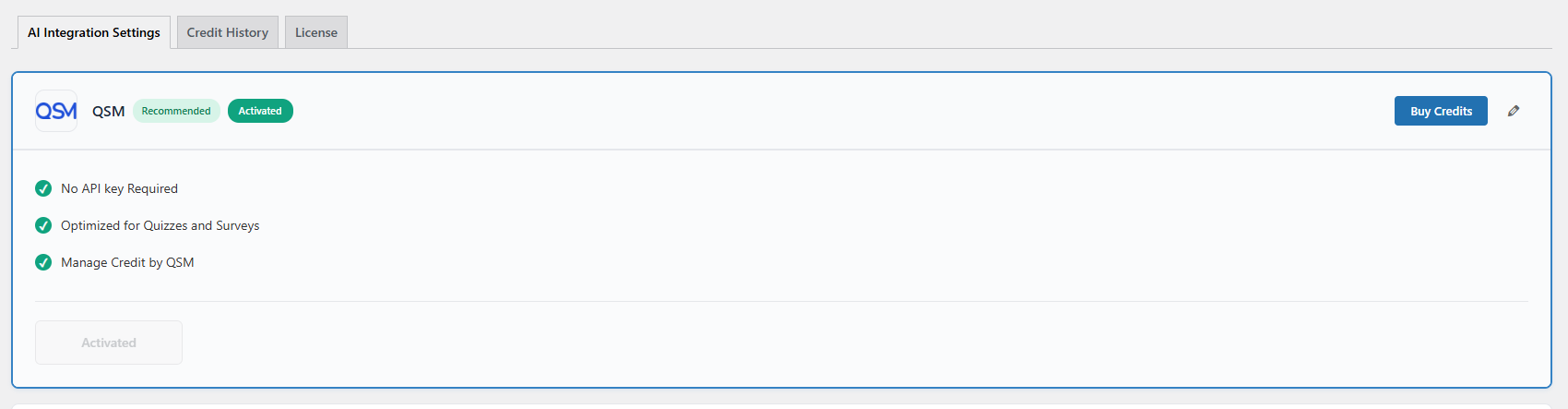Click the divider line above the Activated button

tap(781, 301)
